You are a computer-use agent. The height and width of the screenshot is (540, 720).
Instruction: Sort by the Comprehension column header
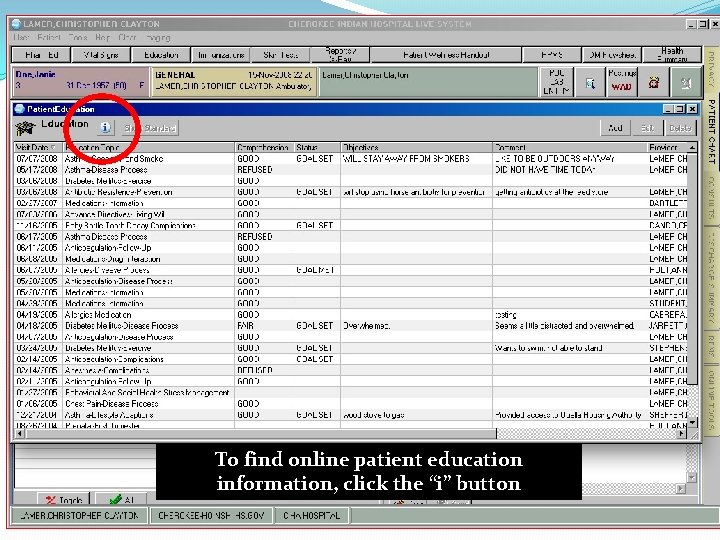click(264, 147)
